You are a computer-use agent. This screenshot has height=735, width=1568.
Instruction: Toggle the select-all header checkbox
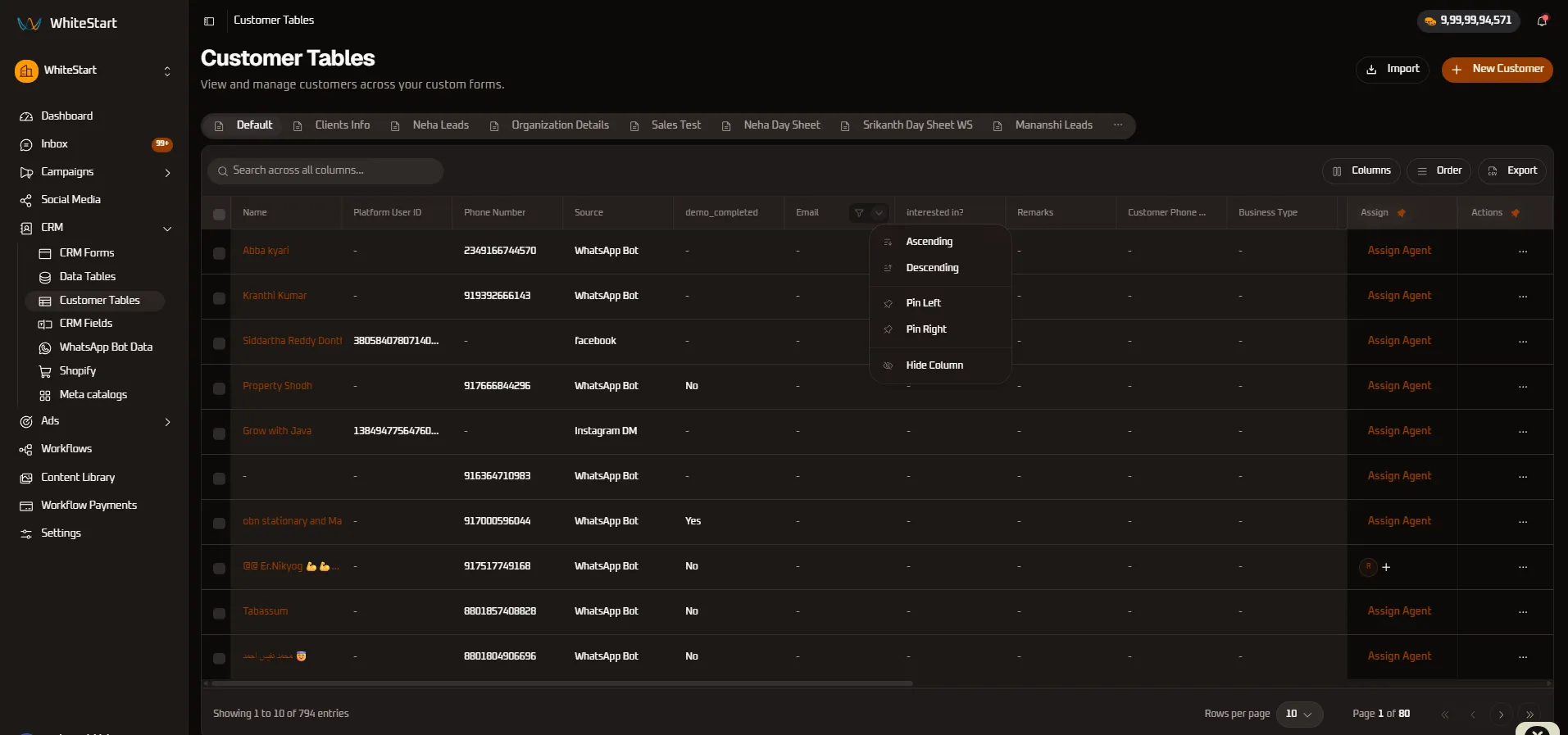[x=219, y=215]
